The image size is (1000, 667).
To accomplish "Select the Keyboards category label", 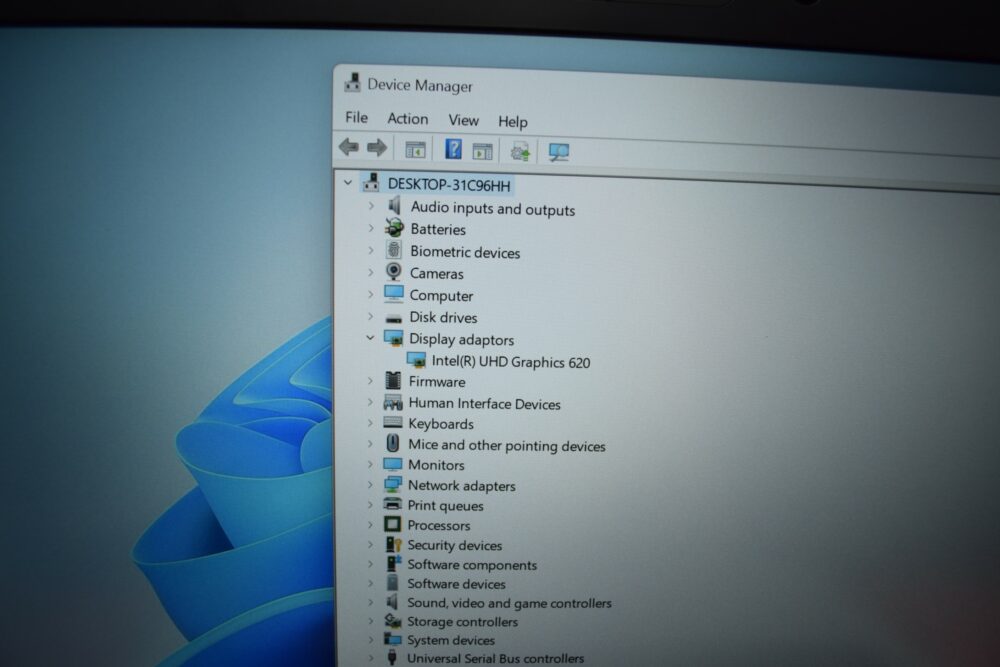I will [x=441, y=424].
